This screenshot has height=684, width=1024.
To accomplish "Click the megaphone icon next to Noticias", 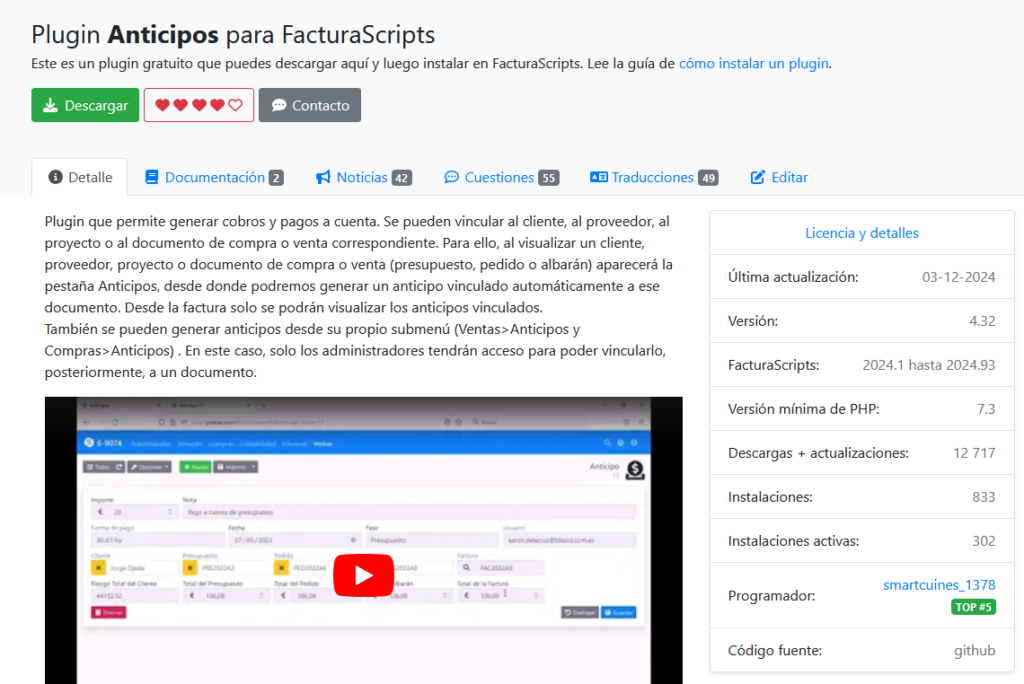I will point(325,177).
